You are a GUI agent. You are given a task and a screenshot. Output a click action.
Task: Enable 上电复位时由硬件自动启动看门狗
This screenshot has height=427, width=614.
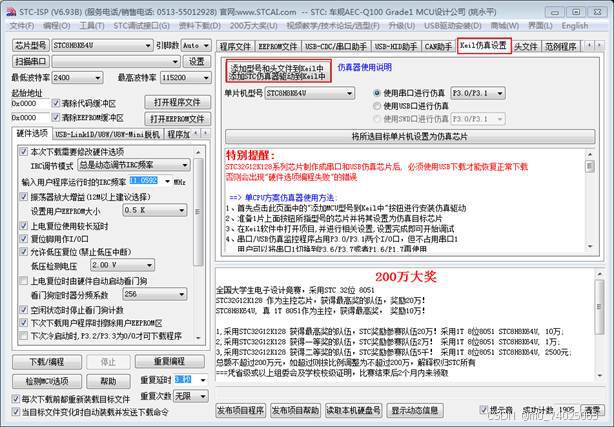[24, 280]
